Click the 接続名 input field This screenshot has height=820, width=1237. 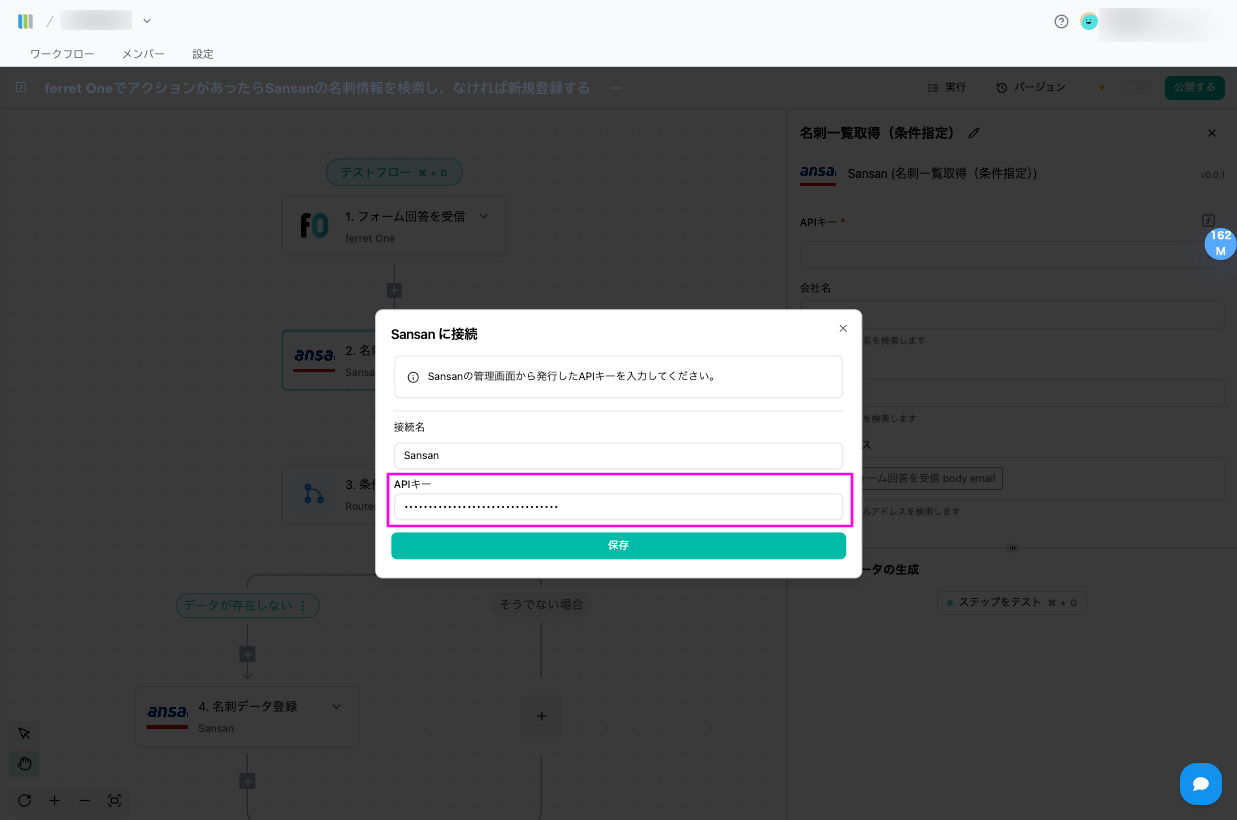(618, 455)
